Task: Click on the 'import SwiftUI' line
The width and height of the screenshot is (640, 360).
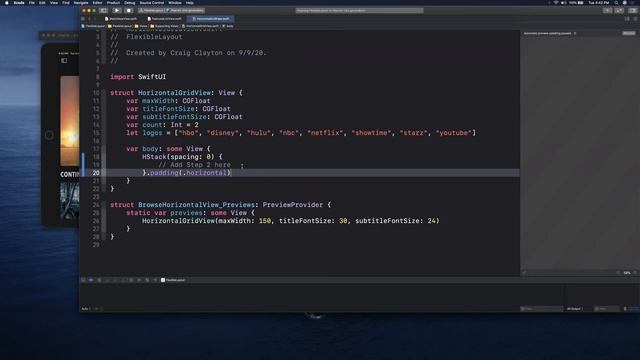Action: [x=138, y=77]
